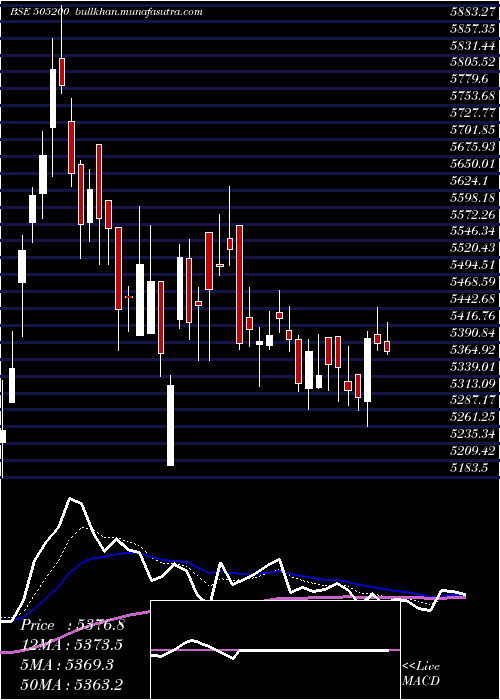
Task: Click the '50MA : 5363.2' readout
Action: pos(72,684)
